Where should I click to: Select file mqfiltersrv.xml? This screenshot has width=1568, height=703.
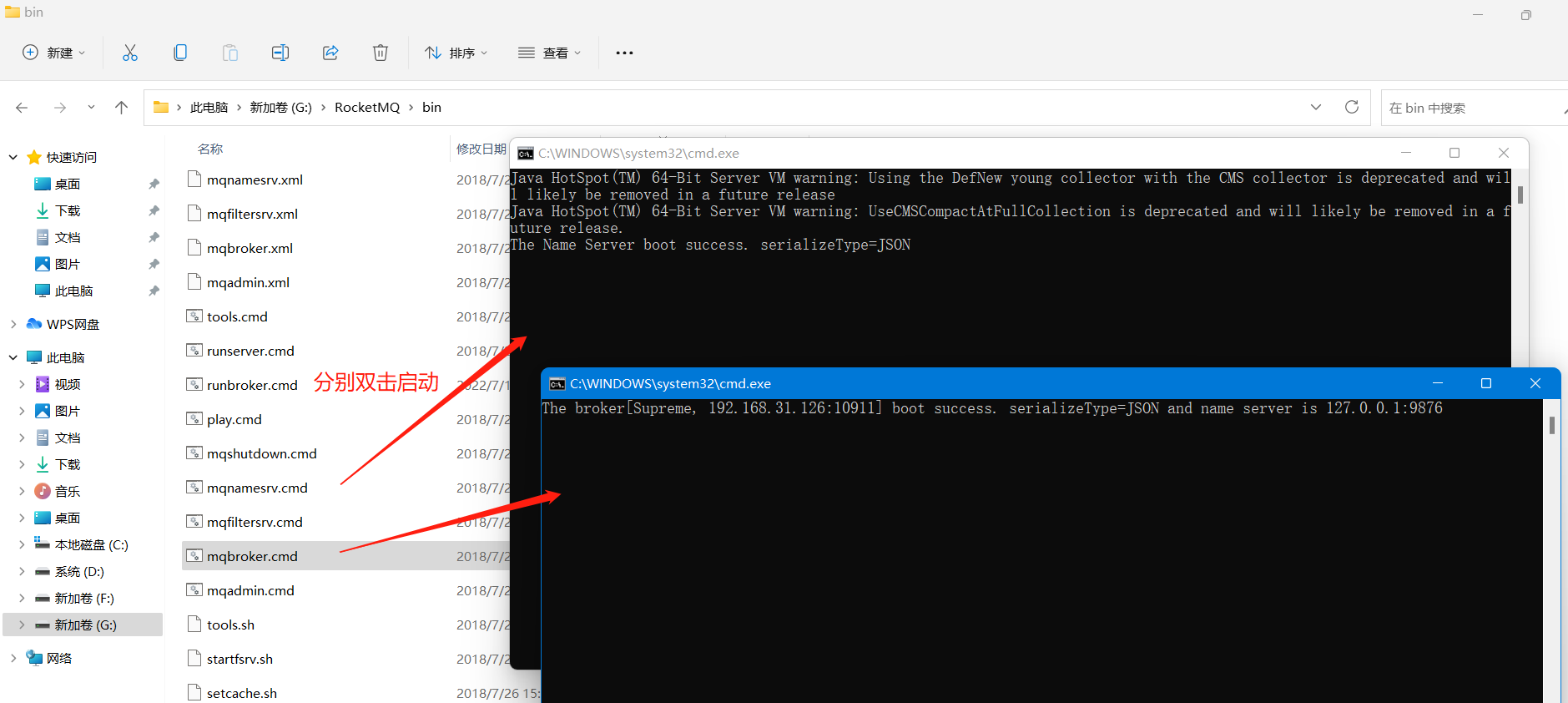click(252, 214)
